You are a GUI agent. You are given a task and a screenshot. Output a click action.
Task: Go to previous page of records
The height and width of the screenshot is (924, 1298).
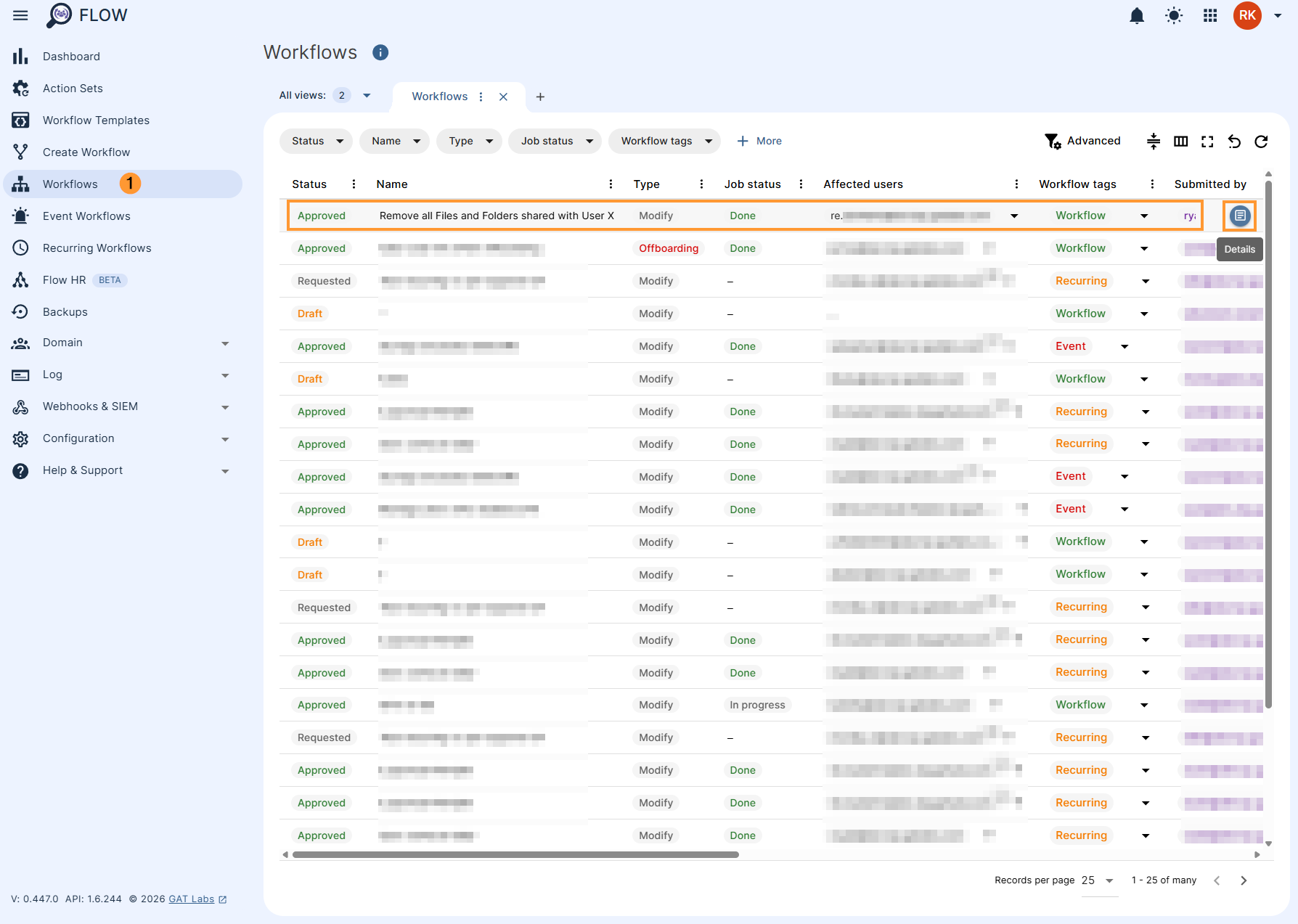[x=1217, y=880]
